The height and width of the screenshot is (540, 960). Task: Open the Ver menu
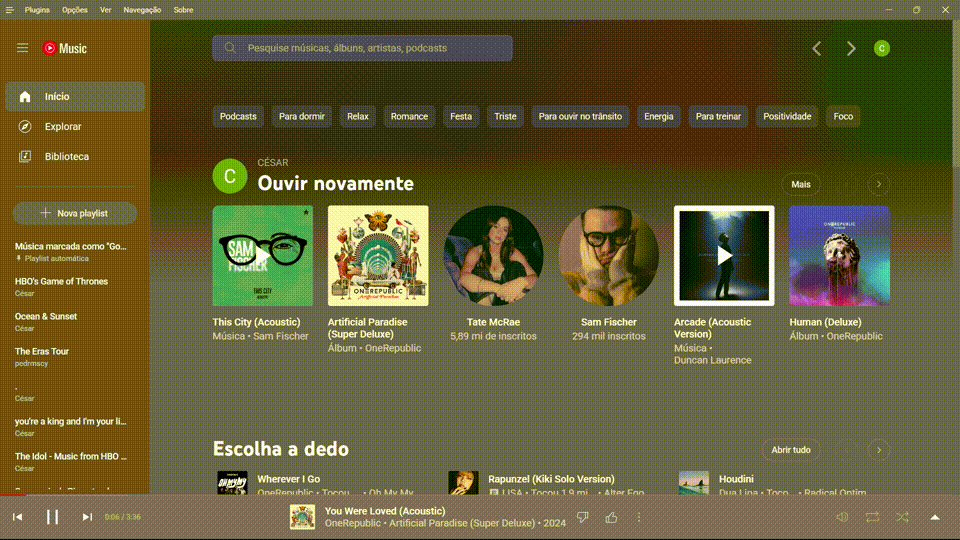pos(105,10)
